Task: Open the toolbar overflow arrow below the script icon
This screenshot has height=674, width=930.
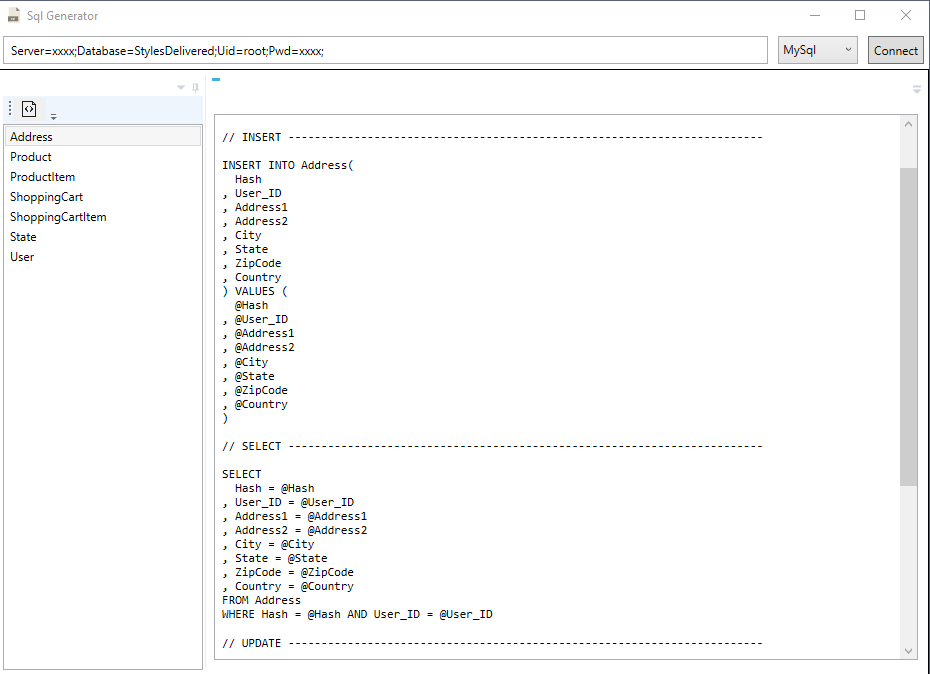Action: pos(53,116)
